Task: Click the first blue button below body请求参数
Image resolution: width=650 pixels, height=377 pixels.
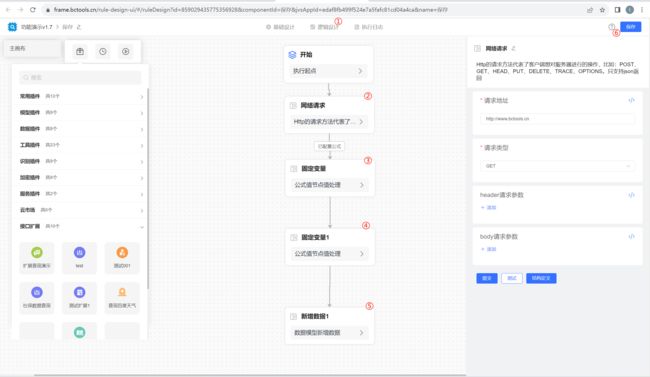Action: click(487, 278)
